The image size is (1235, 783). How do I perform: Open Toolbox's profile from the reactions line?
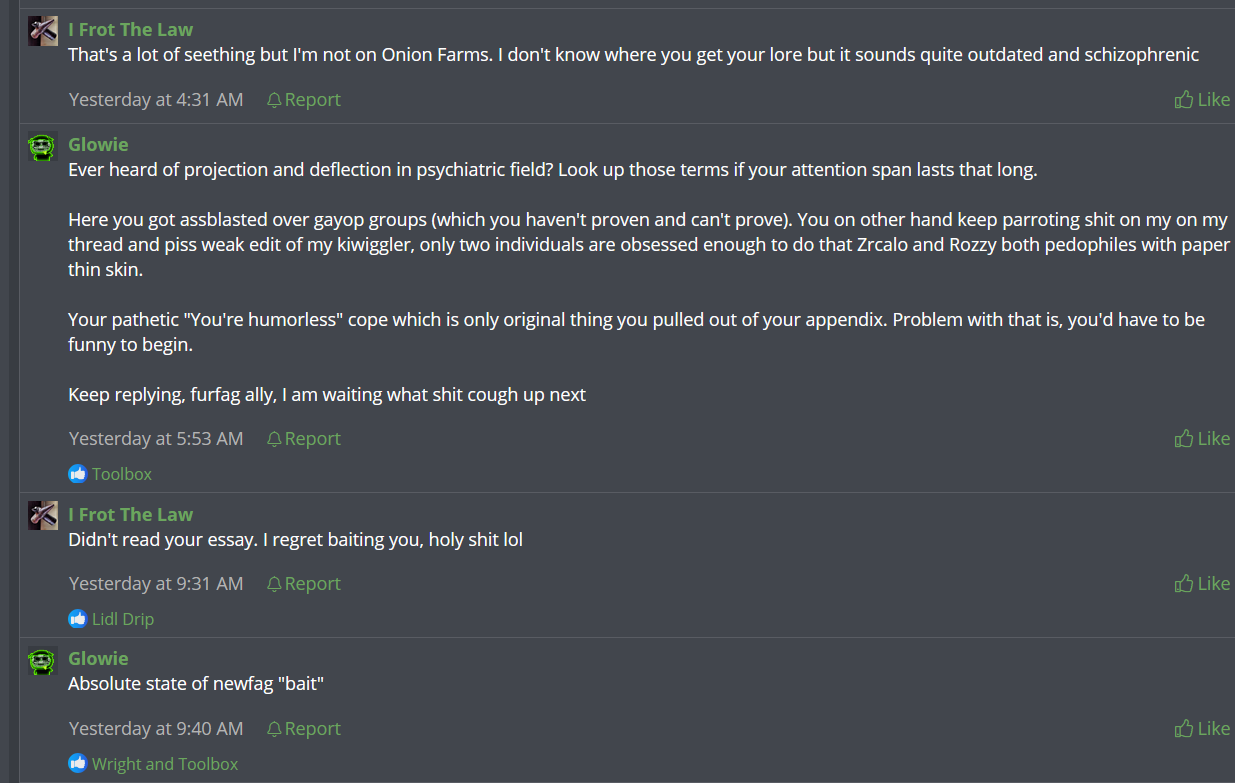tap(122, 474)
